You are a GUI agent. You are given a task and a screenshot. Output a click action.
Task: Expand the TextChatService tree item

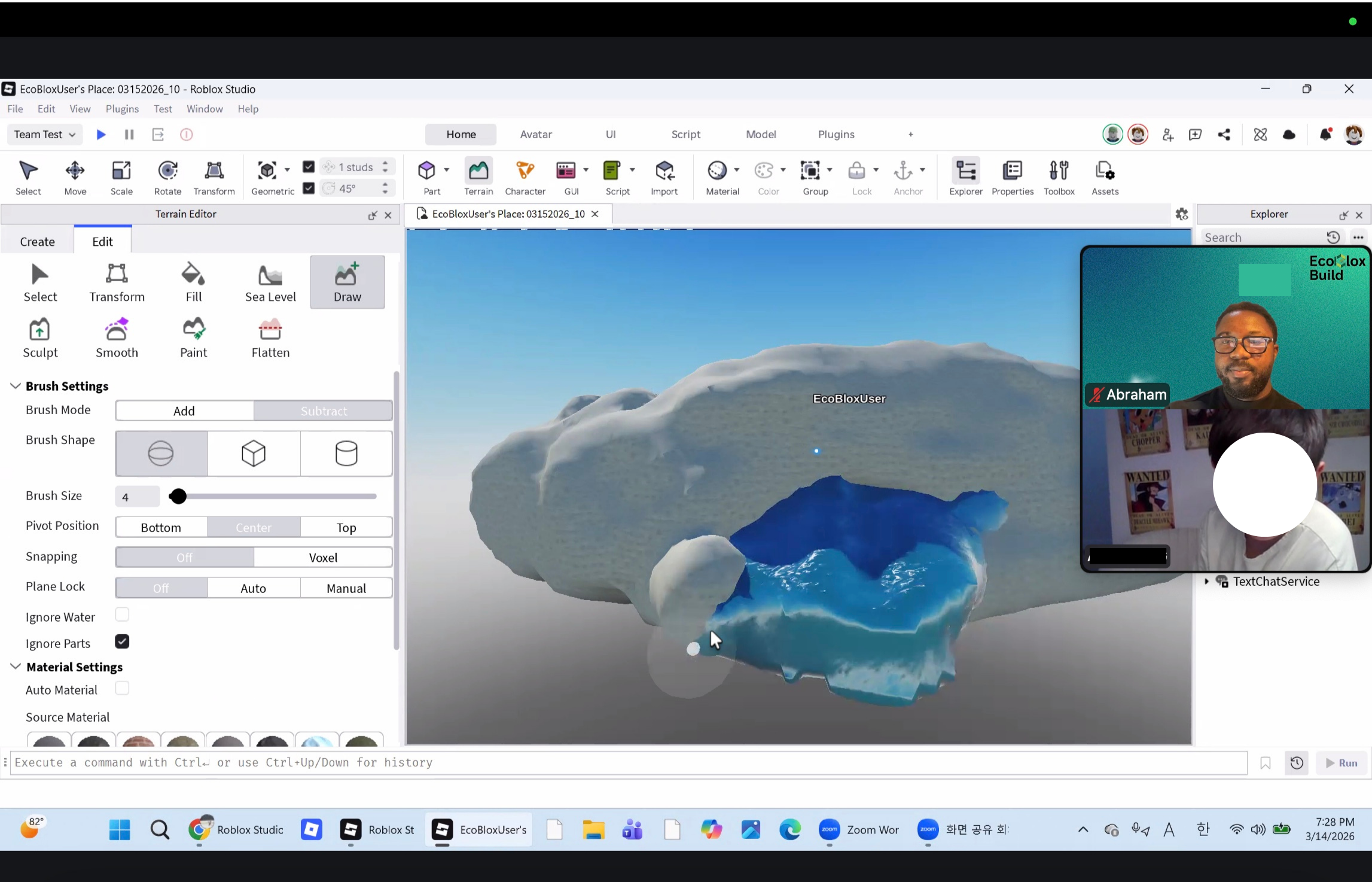pyautogui.click(x=1207, y=581)
